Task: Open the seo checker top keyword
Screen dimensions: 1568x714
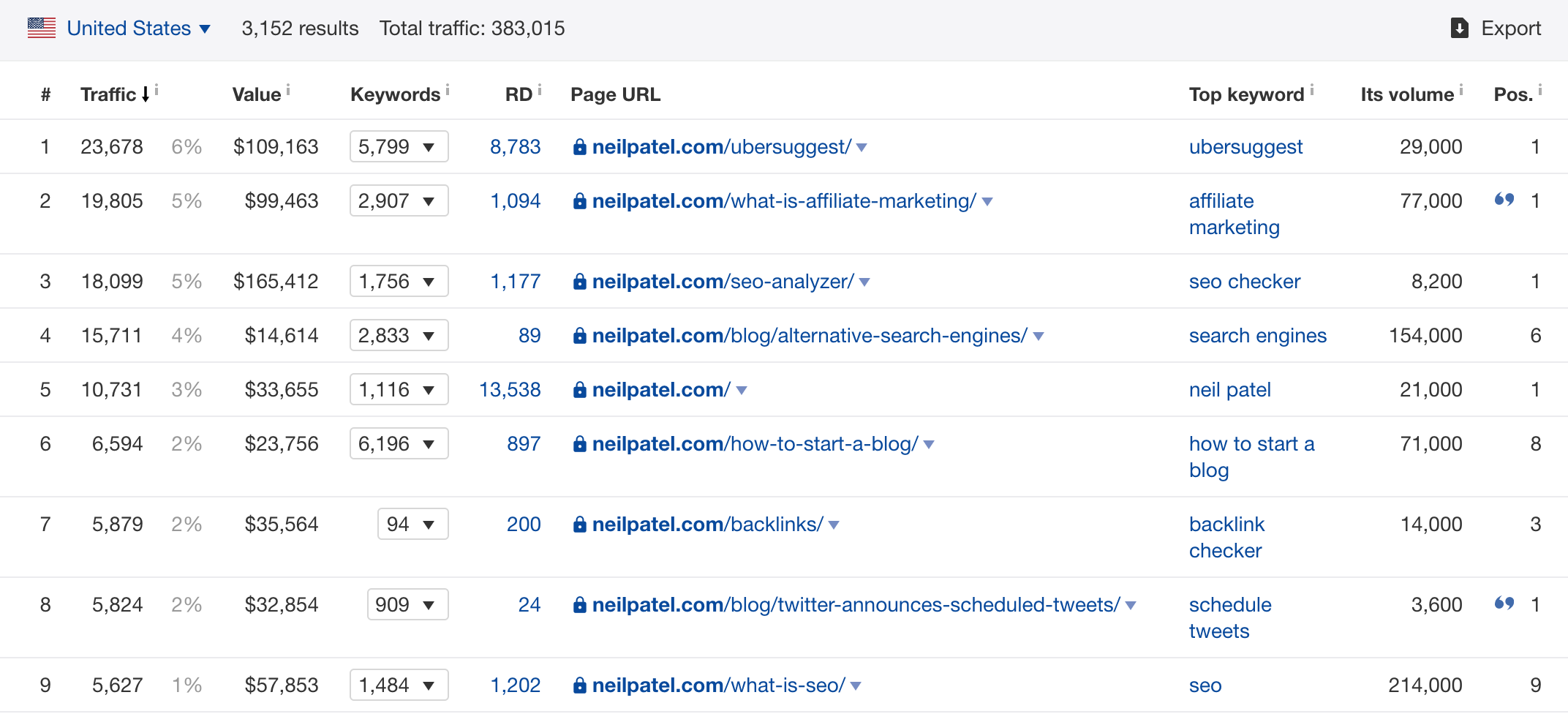Action: (1245, 282)
